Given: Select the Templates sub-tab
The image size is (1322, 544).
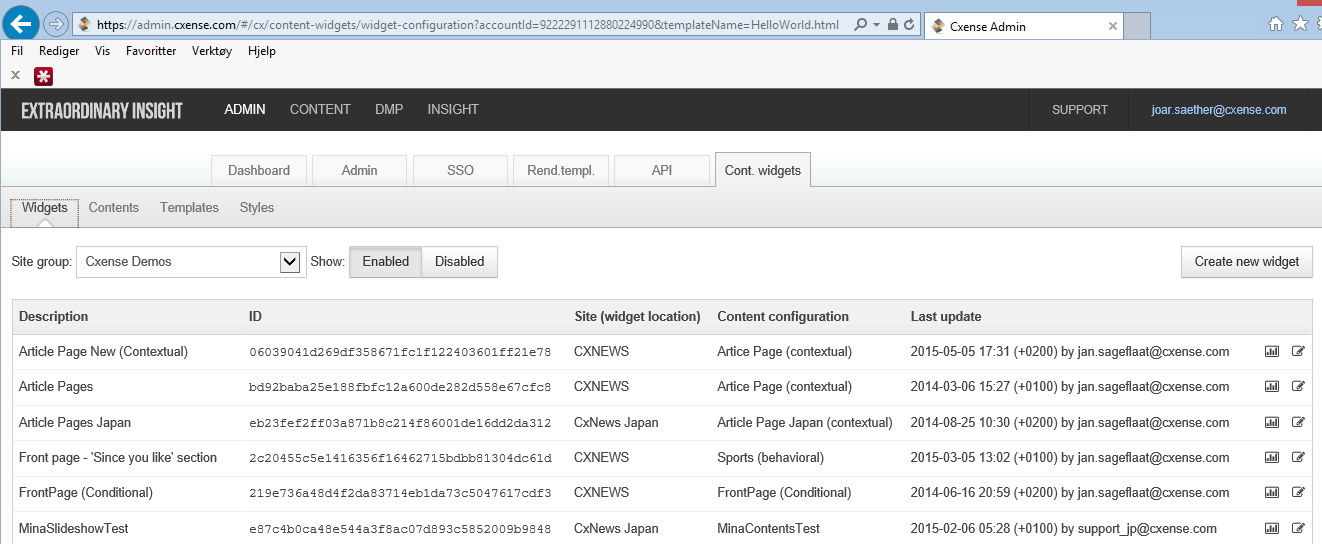Looking at the screenshot, I should [189, 208].
